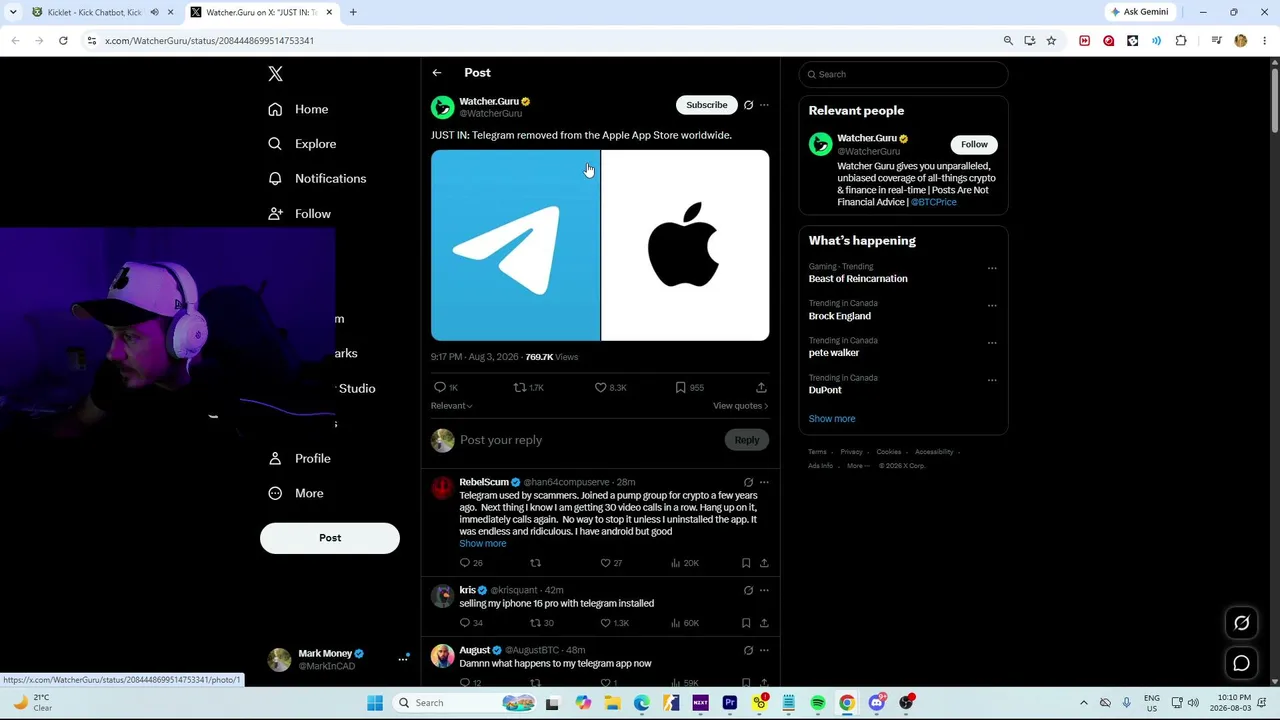Open More in the sidebar menu
Viewport: 1280px width, 720px height.
[x=309, y=493]
